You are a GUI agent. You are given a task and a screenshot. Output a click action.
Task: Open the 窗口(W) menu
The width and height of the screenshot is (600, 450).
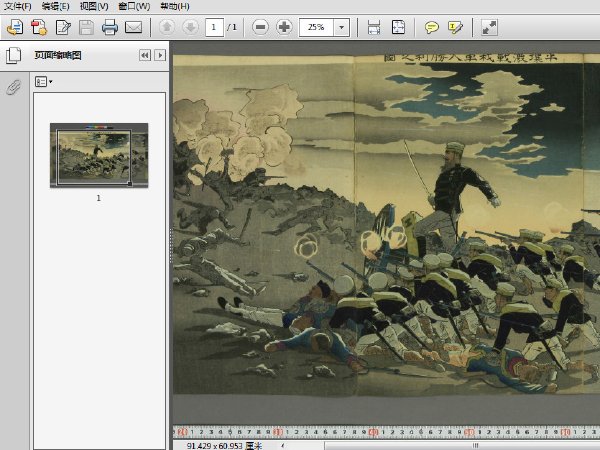[134, 6]
